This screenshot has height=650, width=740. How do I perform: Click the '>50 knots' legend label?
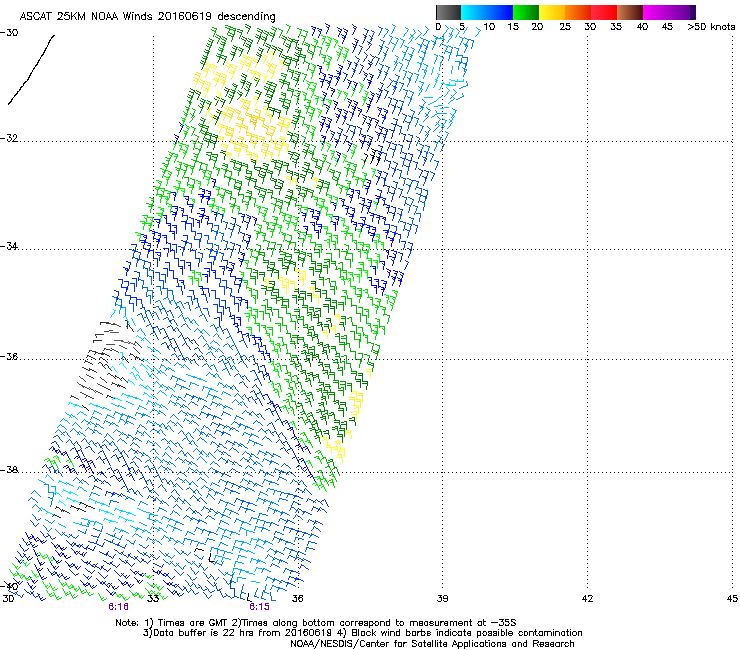click(x=711, y=27)
